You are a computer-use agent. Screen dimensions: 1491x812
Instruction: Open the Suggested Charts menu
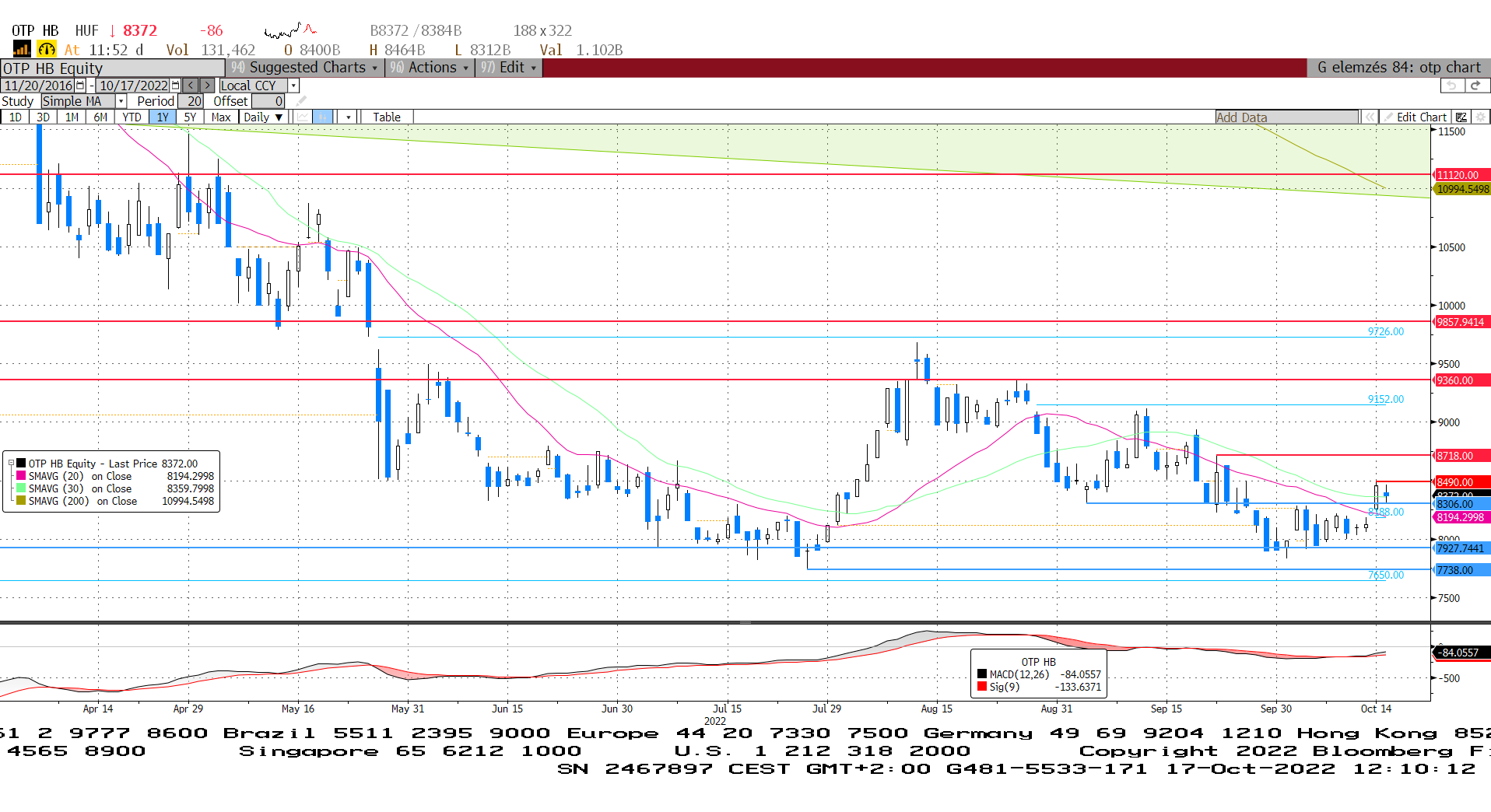point(305,68)
